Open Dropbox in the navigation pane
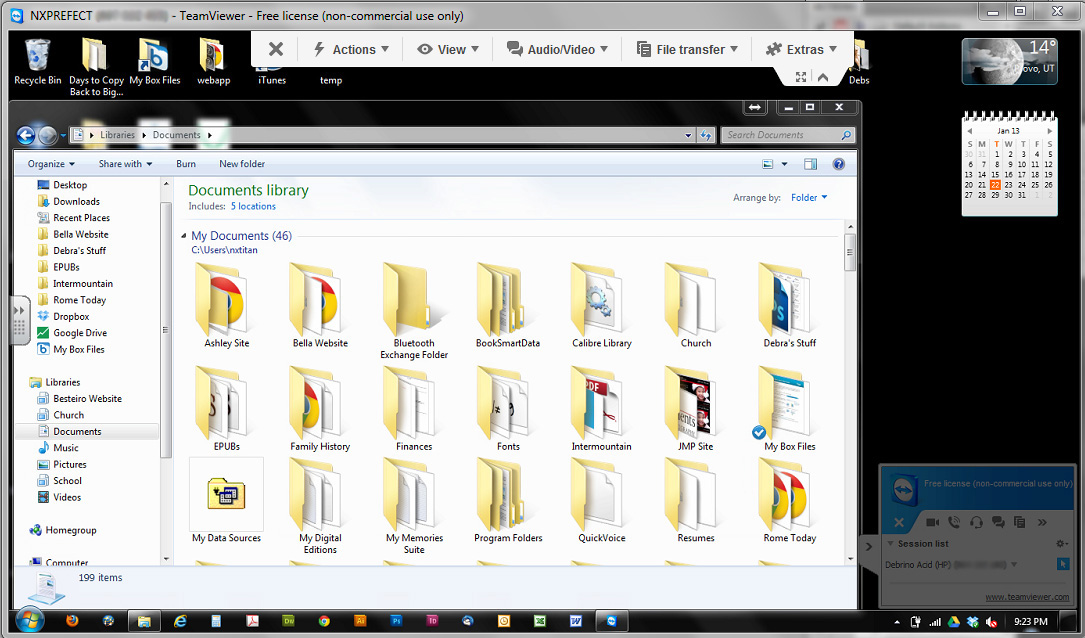The height and width of the screenshot is (638, 1085). (x=71, y=316)
